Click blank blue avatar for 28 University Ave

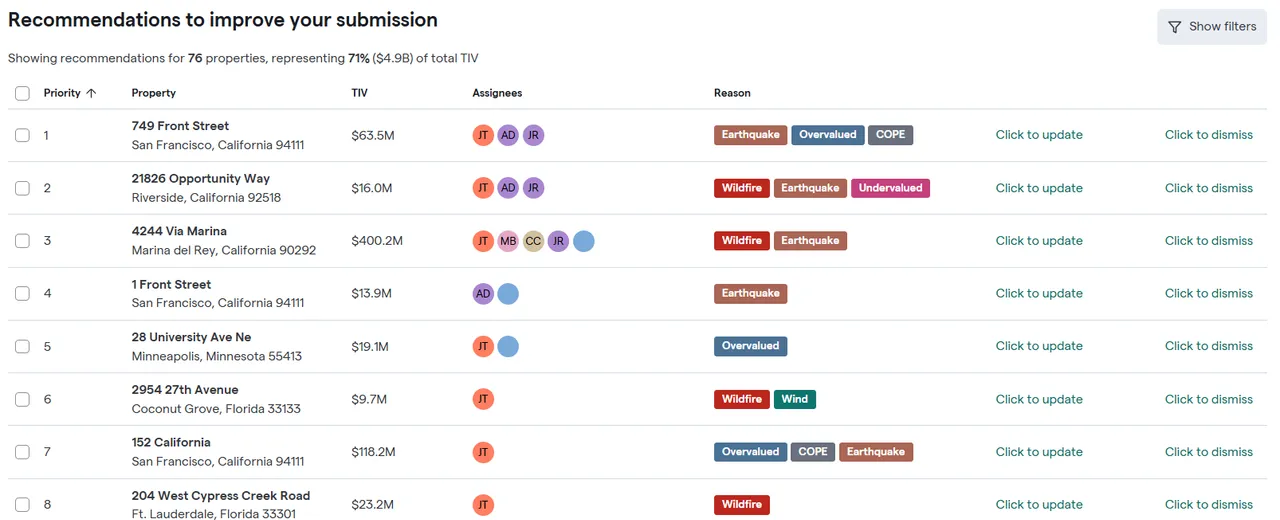pos(508,346)
